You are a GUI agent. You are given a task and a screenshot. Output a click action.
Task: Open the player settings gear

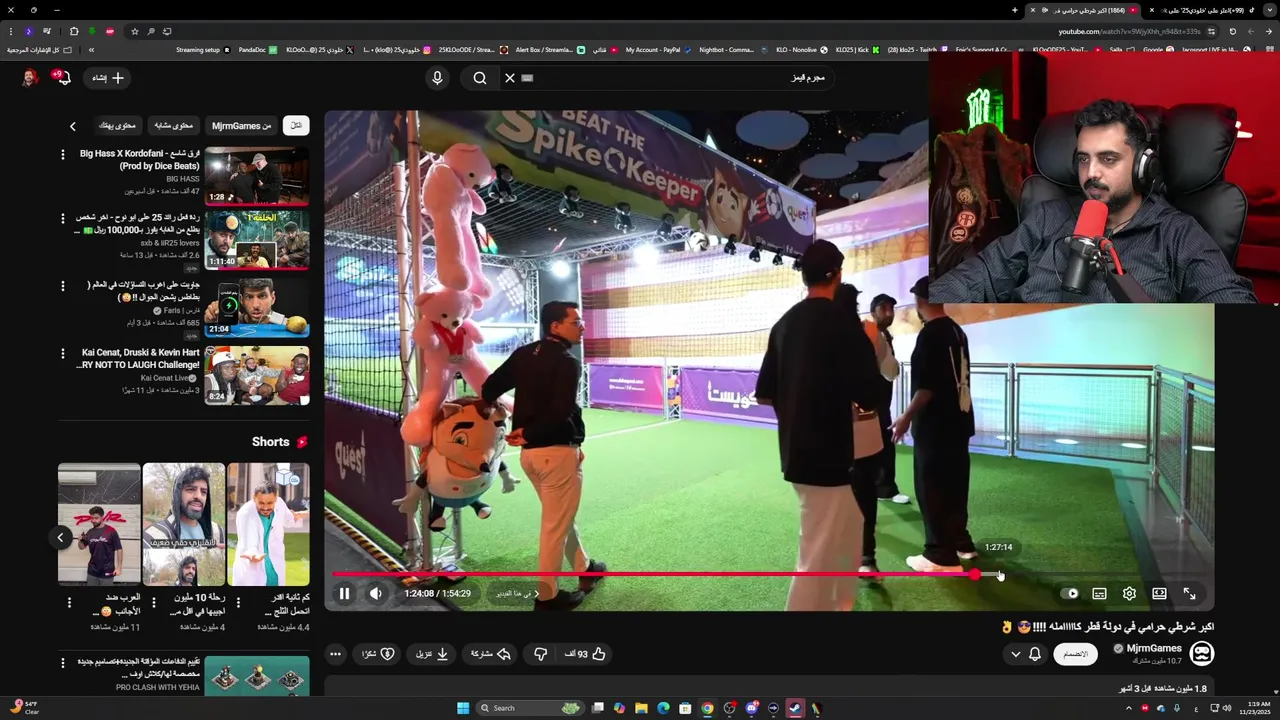click(x=1129, y=593)
